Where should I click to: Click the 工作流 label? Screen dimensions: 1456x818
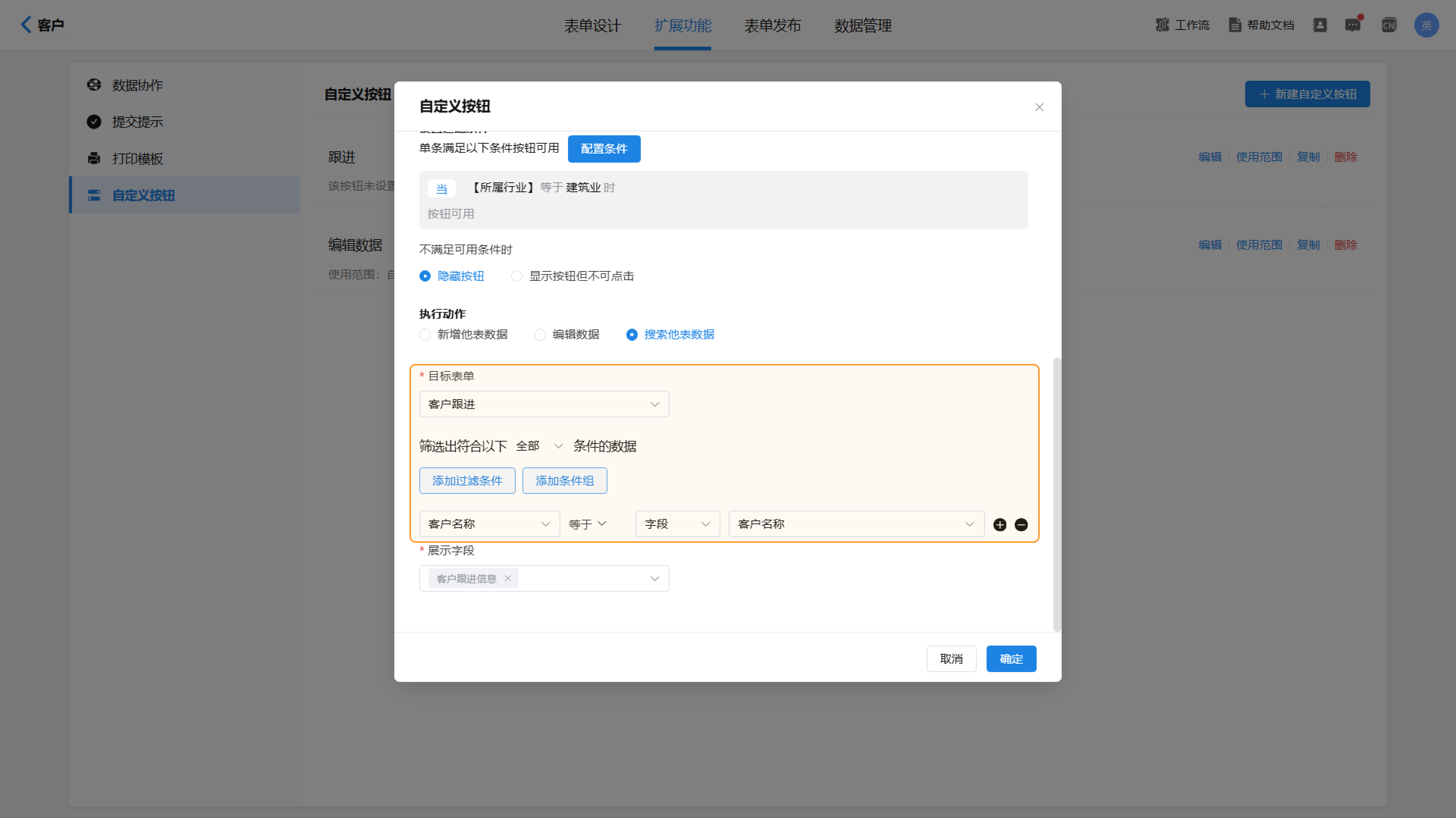click(1192, 25)
